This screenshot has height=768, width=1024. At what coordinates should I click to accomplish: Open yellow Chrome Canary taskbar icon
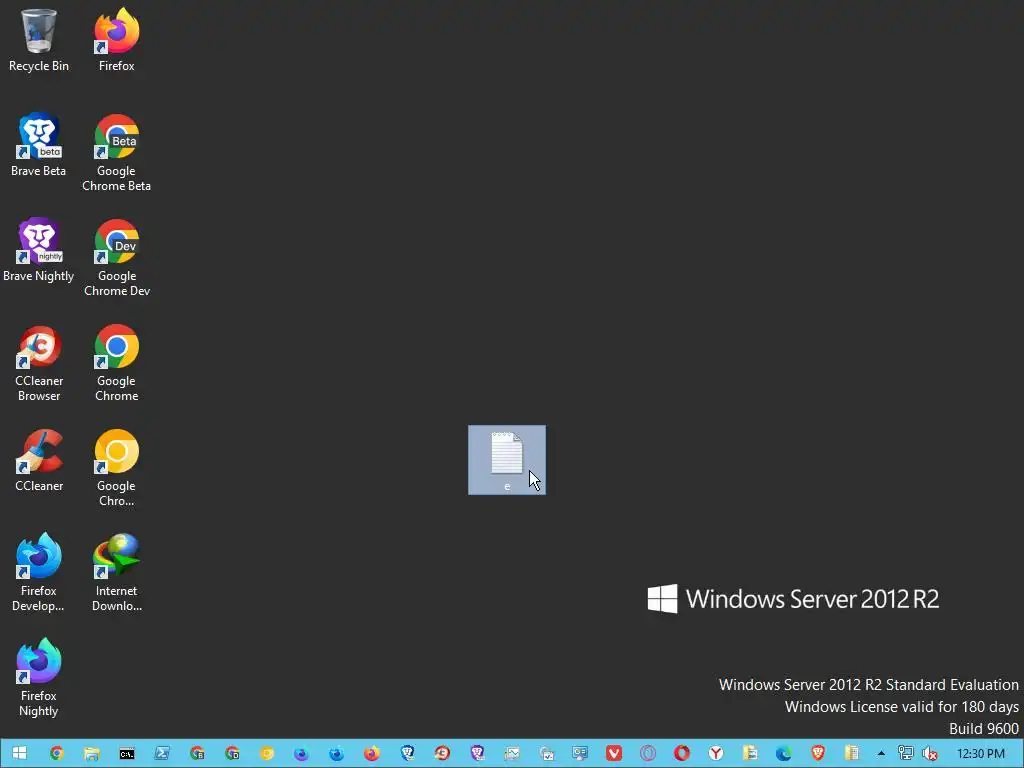coord(266,754)
